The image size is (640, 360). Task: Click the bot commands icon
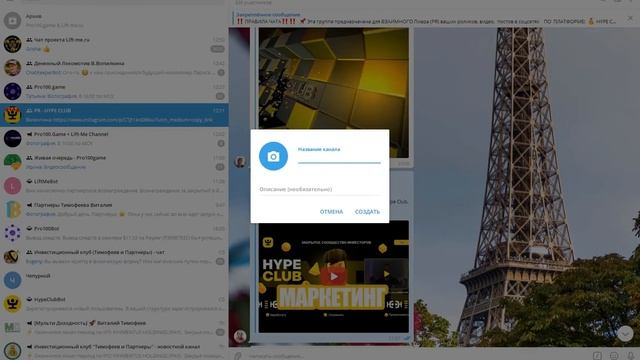pyautogui.click(x=597, y=356)
